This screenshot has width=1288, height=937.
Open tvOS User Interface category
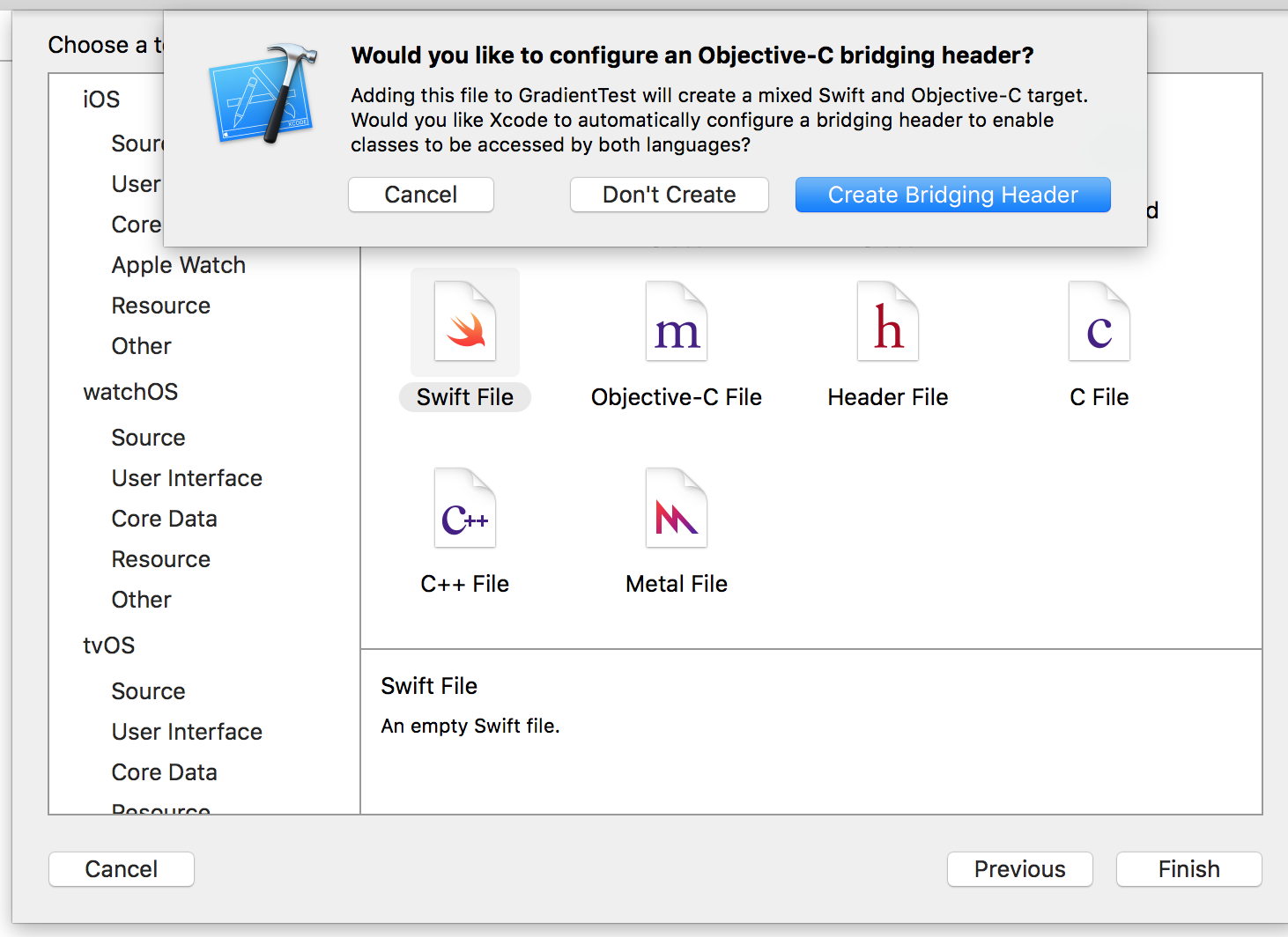coord(187,732)
